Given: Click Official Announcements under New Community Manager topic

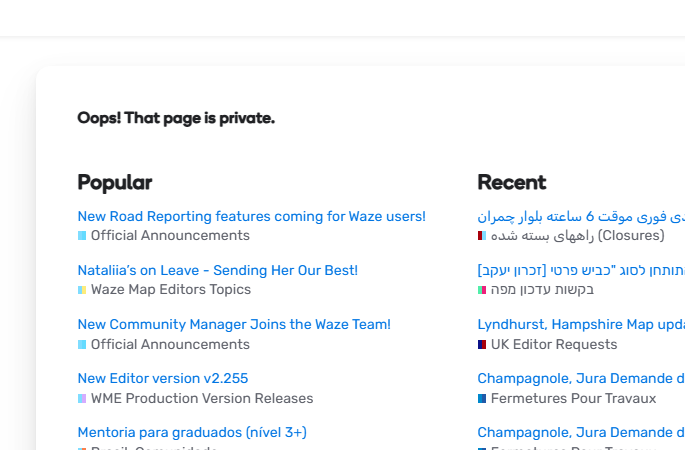Looking at the screenshot, I should pyautogui.click(x=170, y=344).
